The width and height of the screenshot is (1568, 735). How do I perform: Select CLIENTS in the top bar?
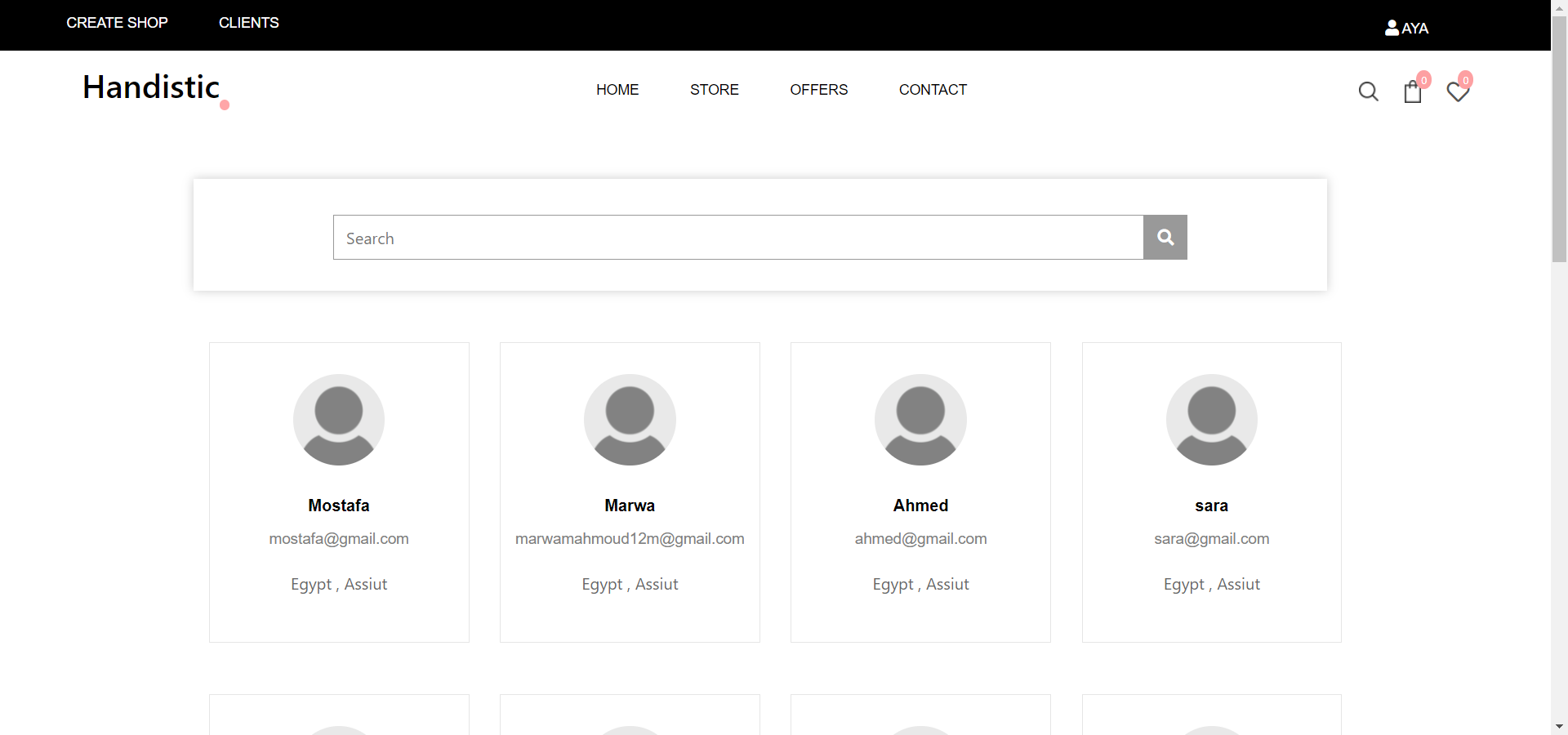click(x=249, y=23)
